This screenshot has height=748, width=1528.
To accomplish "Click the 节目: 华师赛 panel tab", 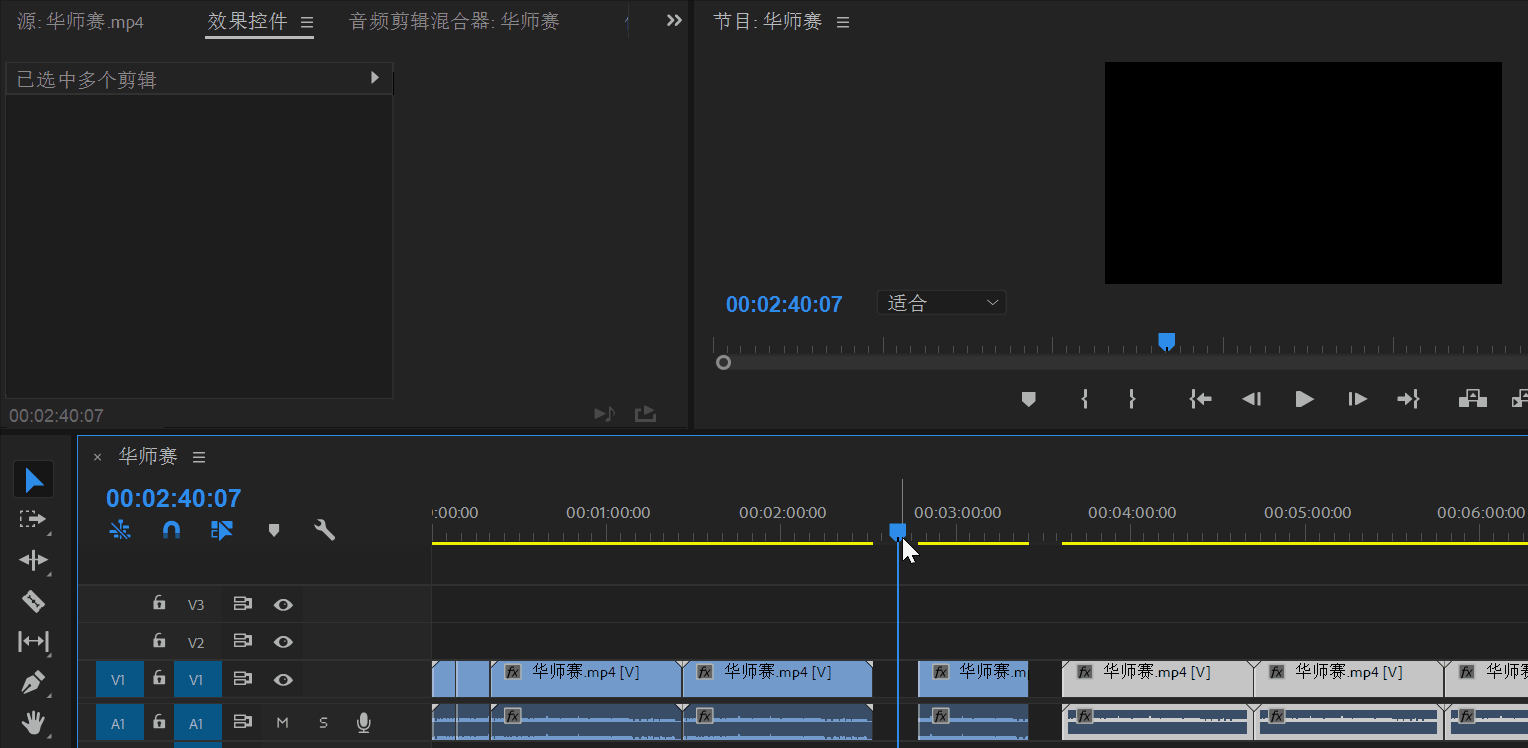I will pos(767,21).
